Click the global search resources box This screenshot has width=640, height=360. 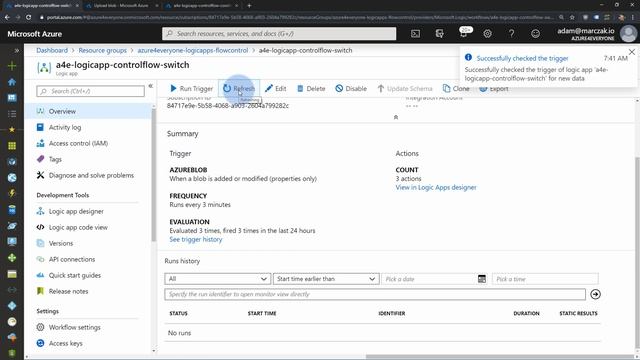click(x=279, y=33)
